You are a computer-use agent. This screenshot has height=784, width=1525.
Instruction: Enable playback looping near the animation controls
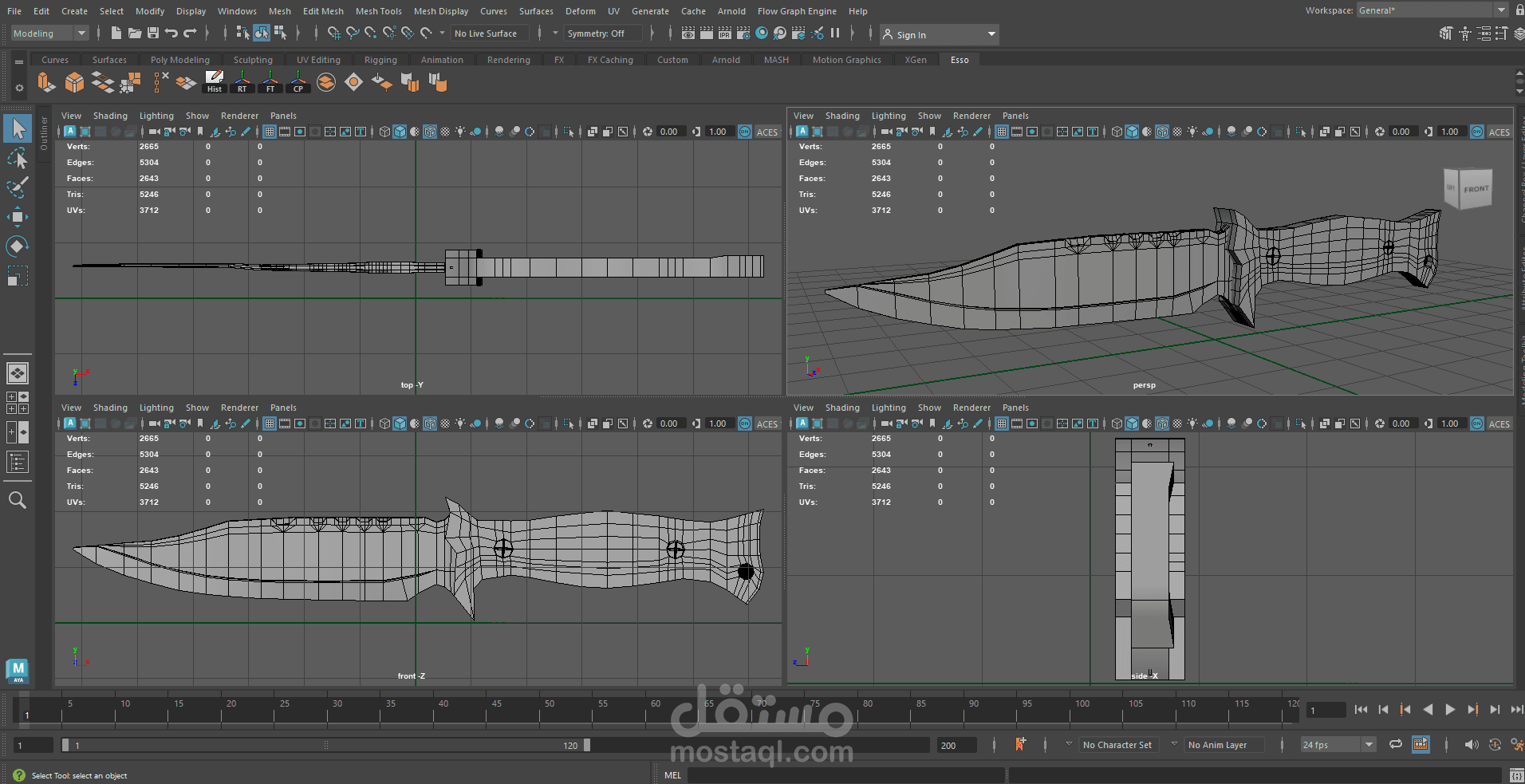[x=1395, y=744]
